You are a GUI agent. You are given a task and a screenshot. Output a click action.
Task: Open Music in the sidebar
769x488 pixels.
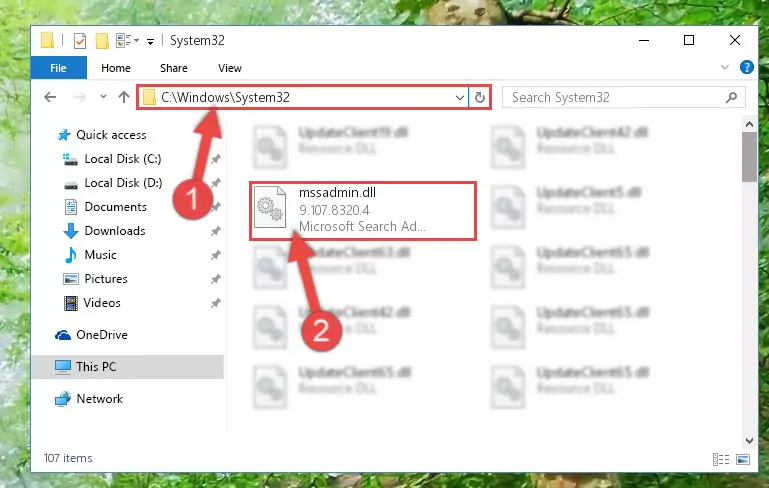[x=101, y=255]
